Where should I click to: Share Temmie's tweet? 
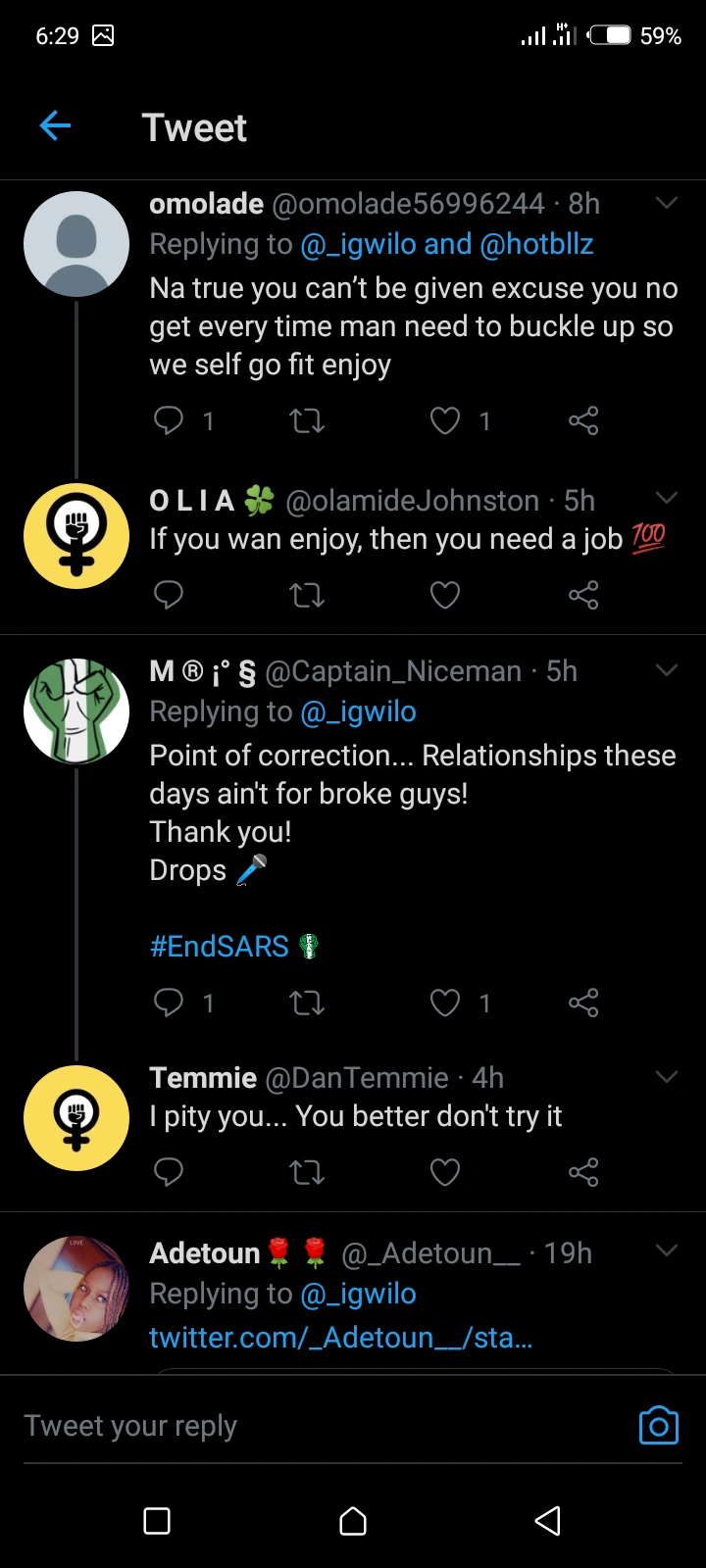(583, 1172)
